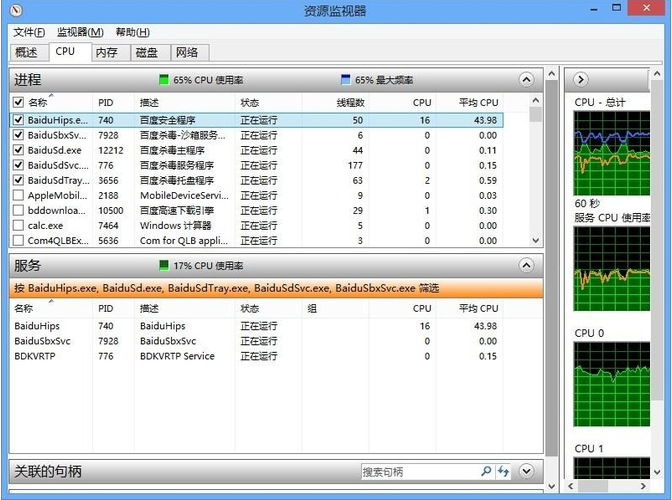Image resolution: width=672 pixels, height=500 pixels.
Task: Click the 搜索句柄 search input field
Action: 420,472
